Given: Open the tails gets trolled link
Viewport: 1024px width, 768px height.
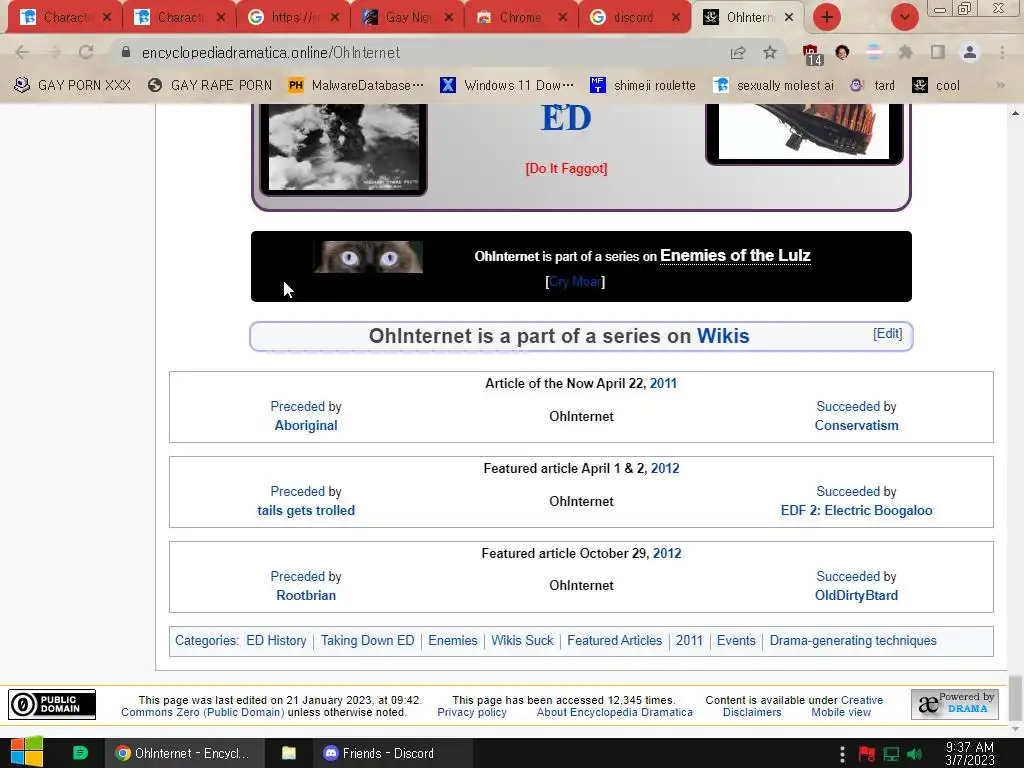Looking at the screenshot, I should (306, 510).
